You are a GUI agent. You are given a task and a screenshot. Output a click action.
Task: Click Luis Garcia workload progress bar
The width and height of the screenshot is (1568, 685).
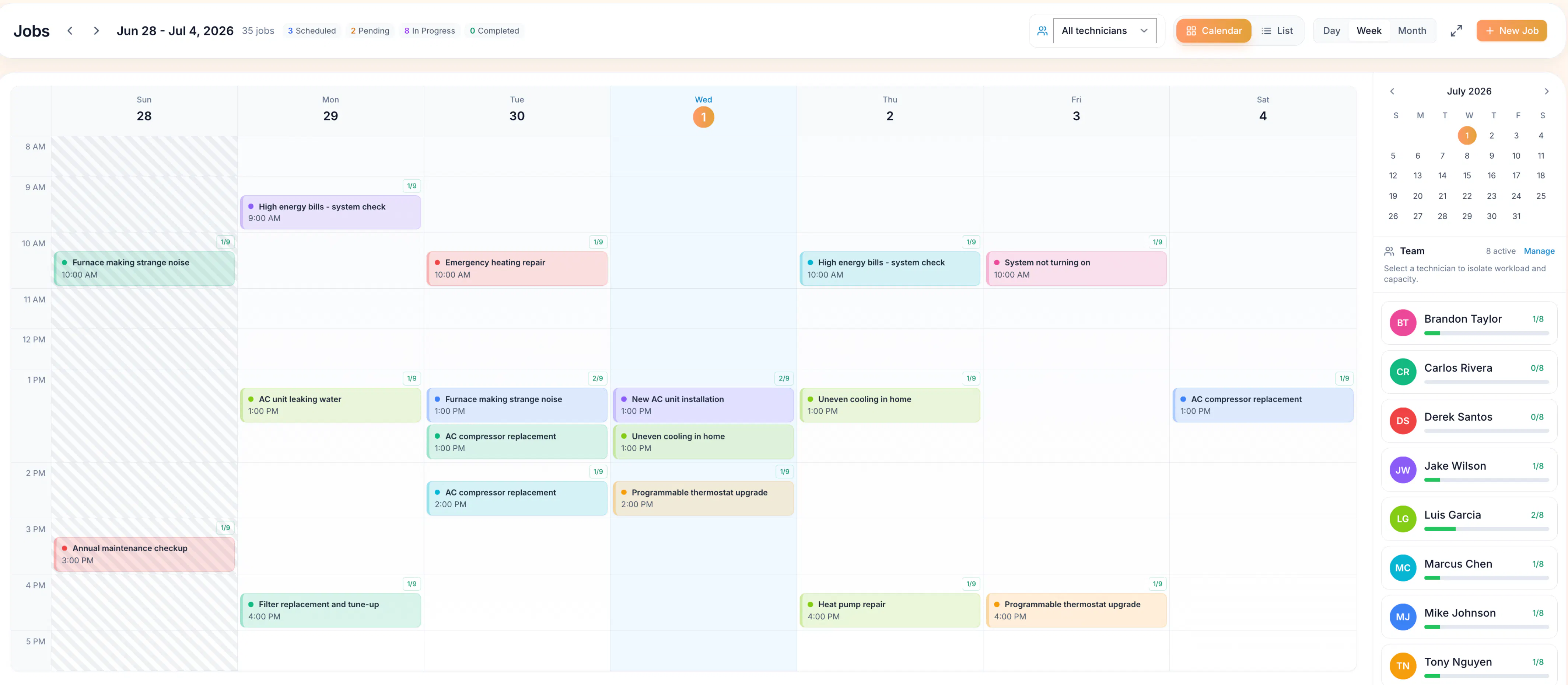[x=1486, y=529]
